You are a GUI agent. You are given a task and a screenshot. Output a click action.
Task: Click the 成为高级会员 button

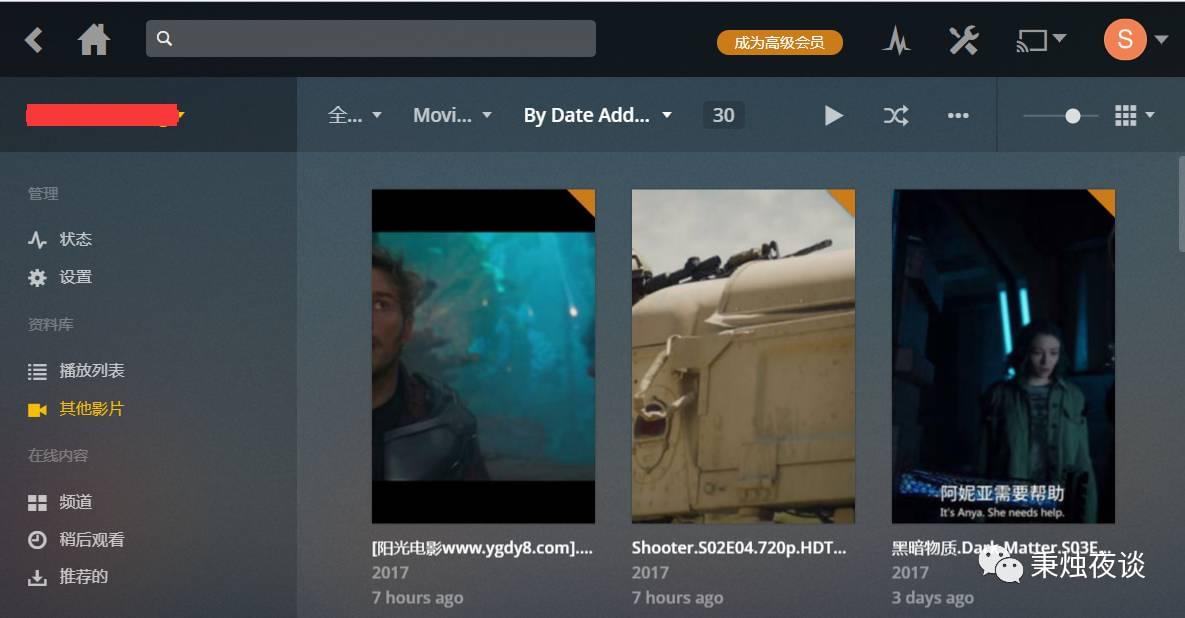click(x=779, y=42)
